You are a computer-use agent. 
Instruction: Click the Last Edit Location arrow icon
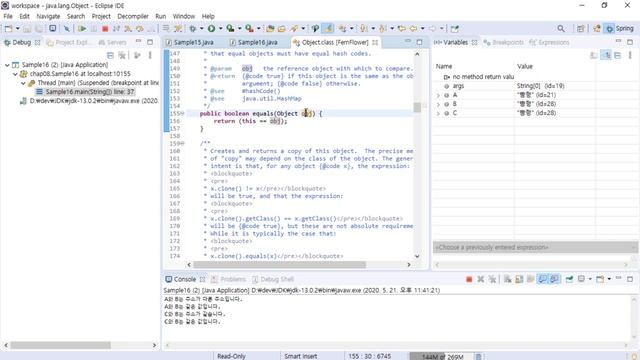coord(402,29)
